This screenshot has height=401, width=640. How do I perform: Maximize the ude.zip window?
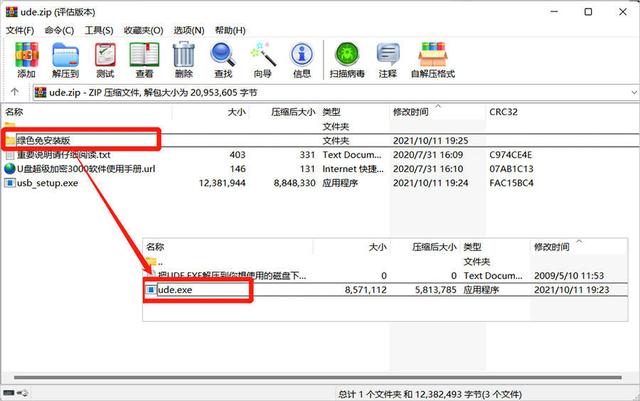[588, 12]
